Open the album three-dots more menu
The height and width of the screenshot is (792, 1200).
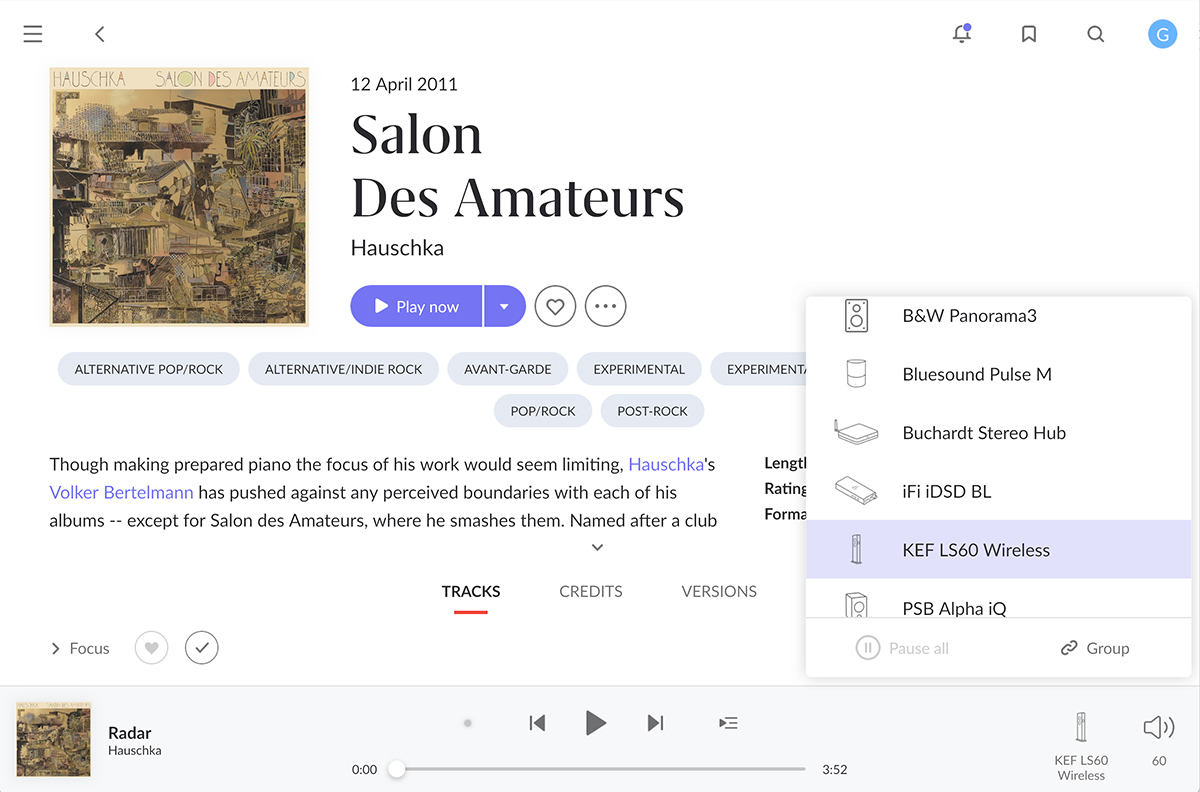605,307
